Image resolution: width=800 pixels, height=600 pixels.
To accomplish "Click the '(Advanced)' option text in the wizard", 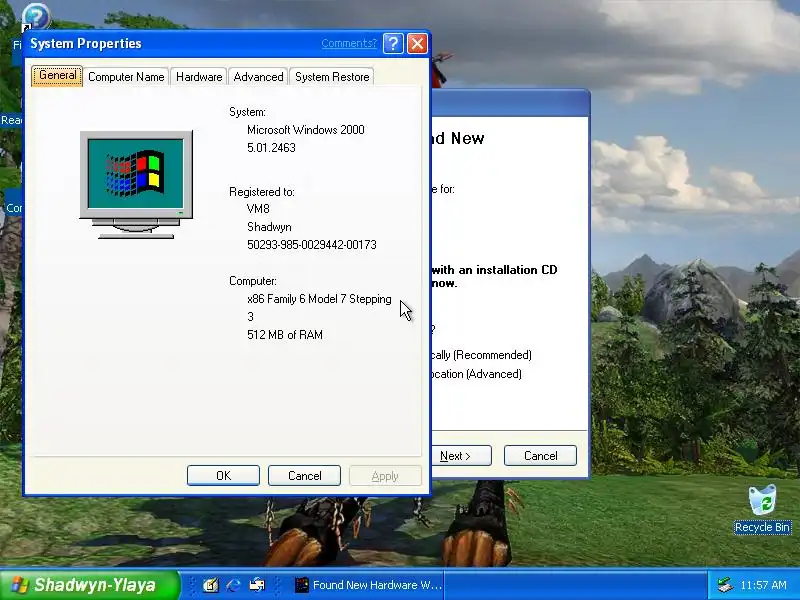I will (x=494, y=374).
